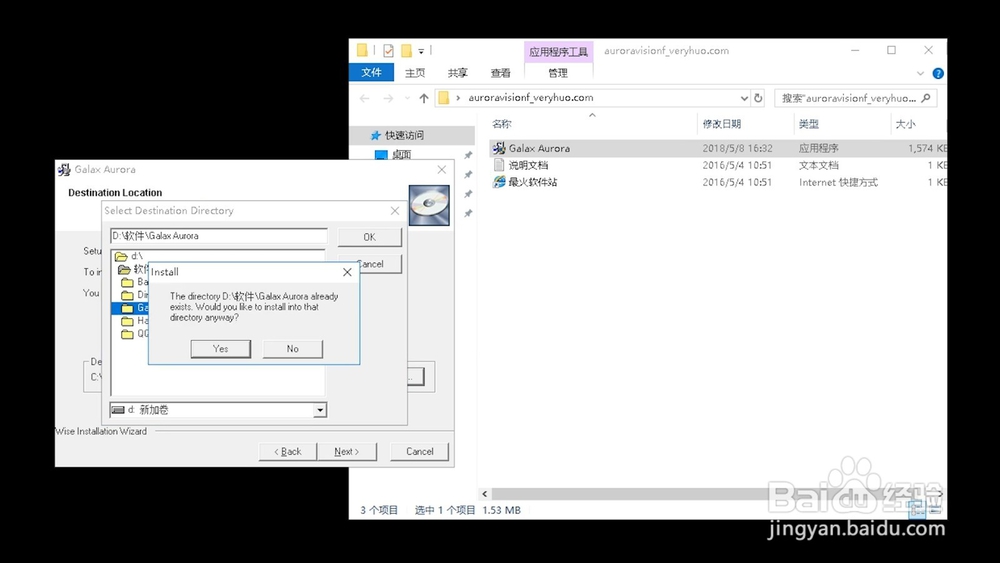Expand the Explorer ribbon chevron
The image size is (1000, 563).
(920, 73)
